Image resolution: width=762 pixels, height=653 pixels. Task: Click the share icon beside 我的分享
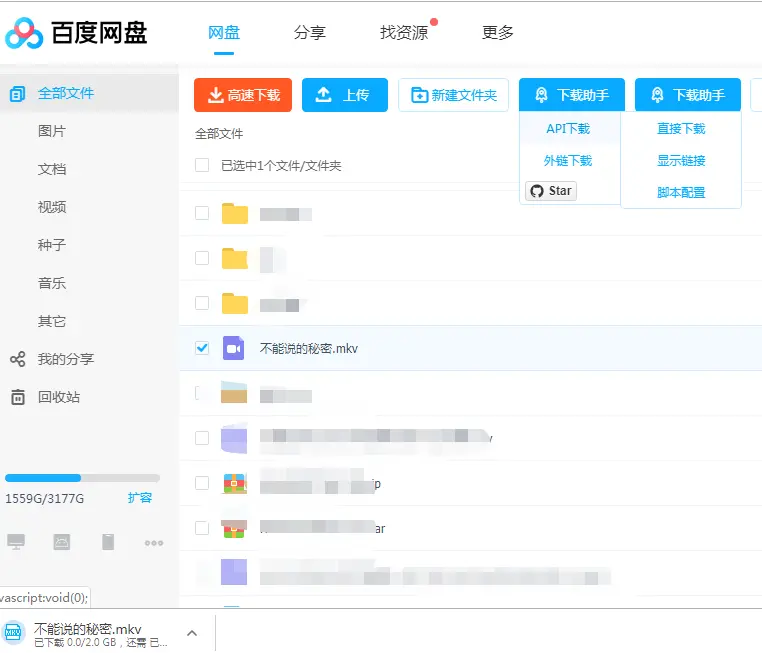(17, 359)
